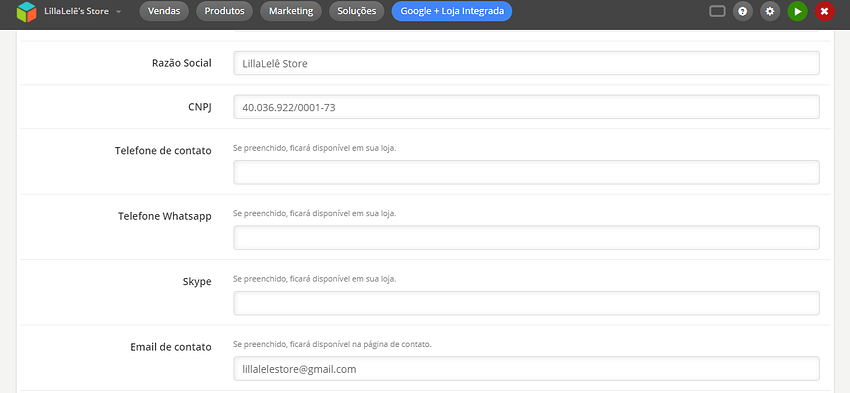Screen dimensions: 850x393
Task: Click the Email de contato input field
Action: (526, 369)
